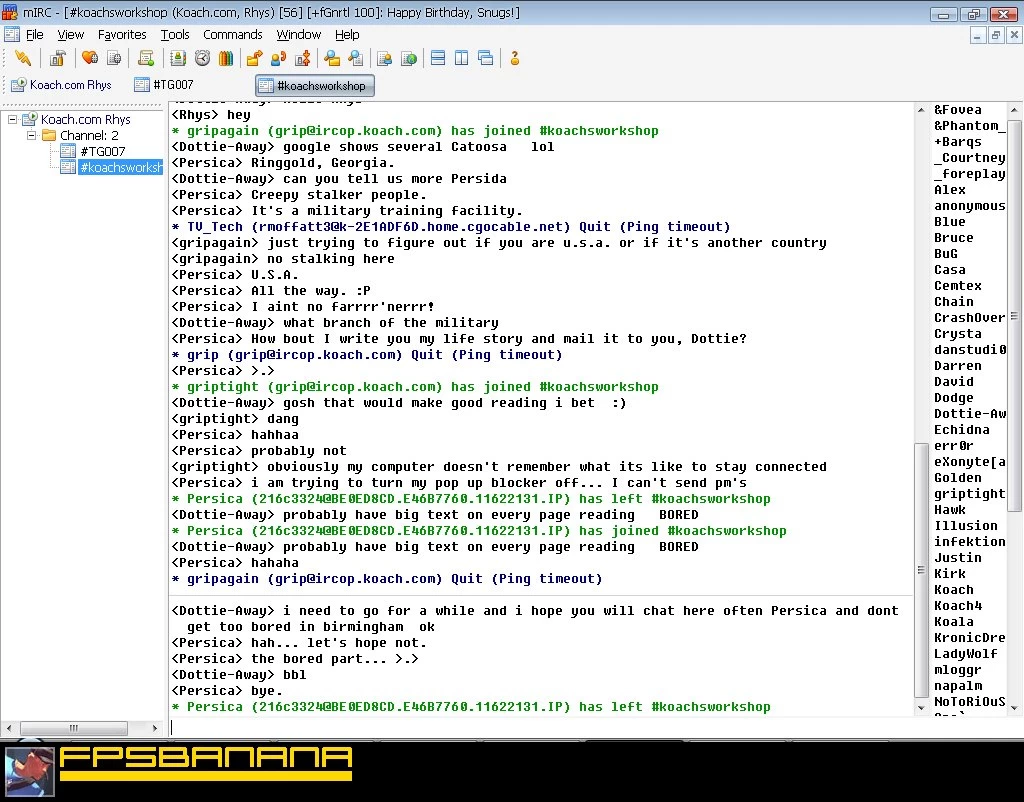
Task: Collapse the Channel: 2 folder node
Action: 31,135
